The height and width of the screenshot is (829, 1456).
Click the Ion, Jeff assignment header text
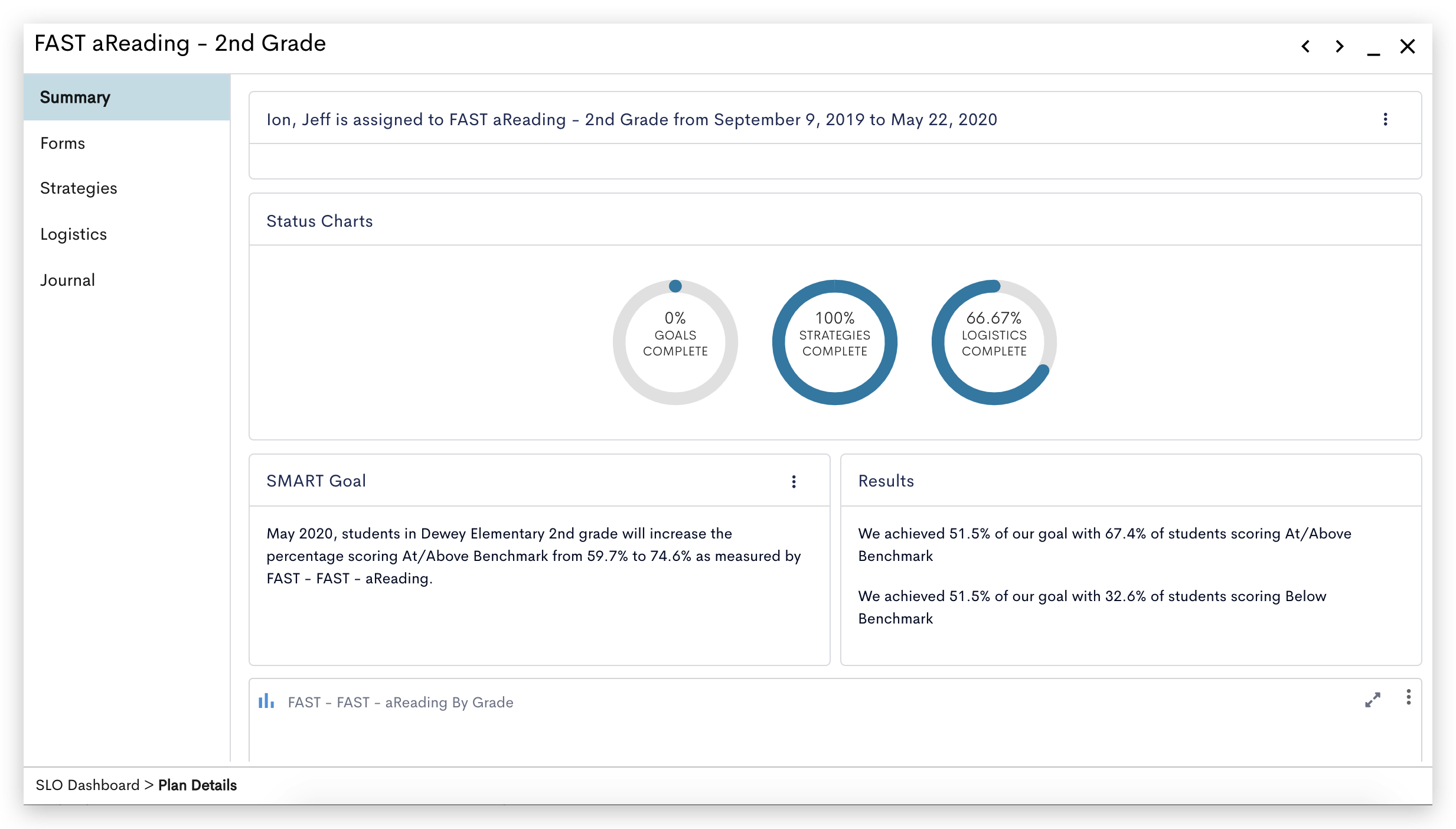tap(631, 120)
